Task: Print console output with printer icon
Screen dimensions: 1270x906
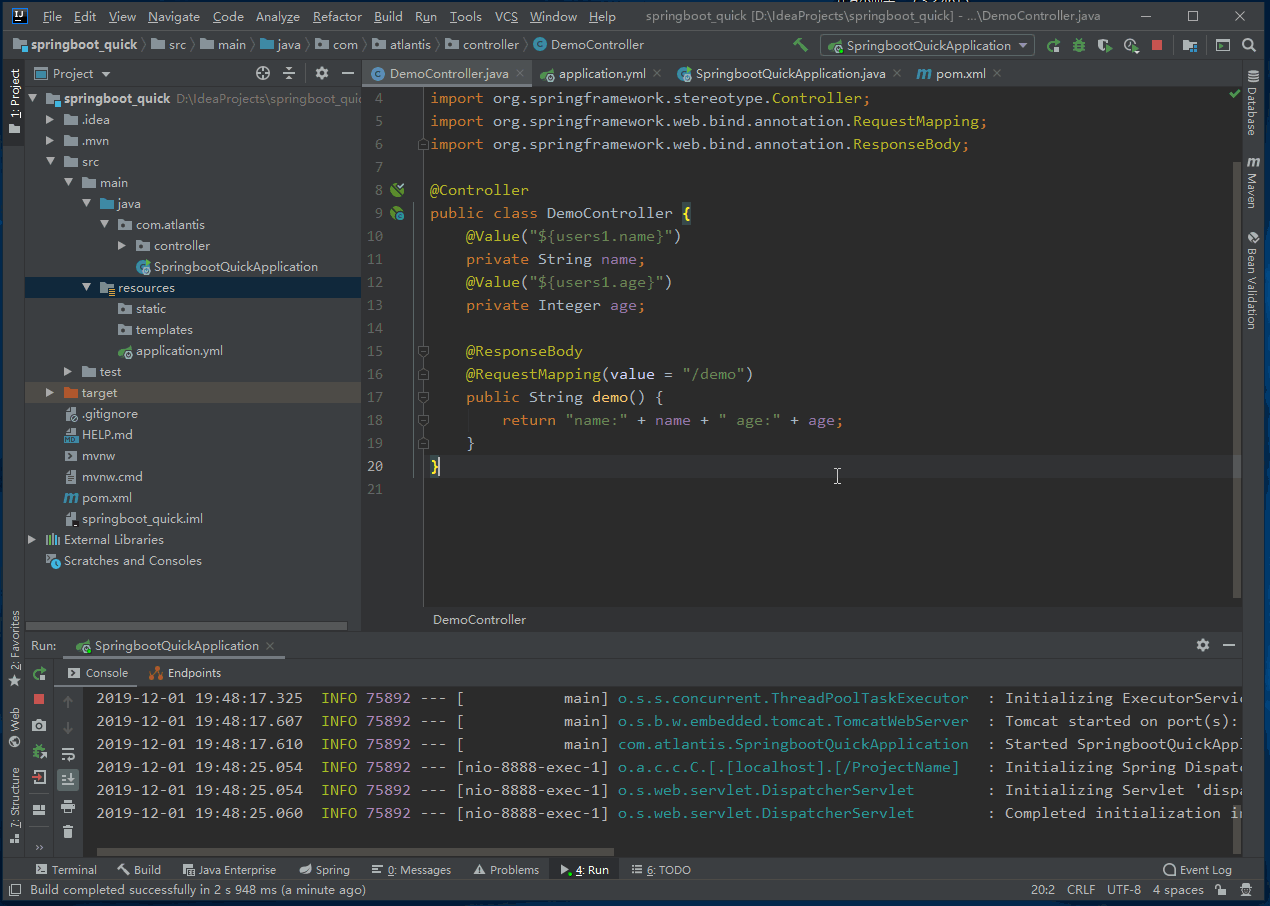Action: point(68,806)
